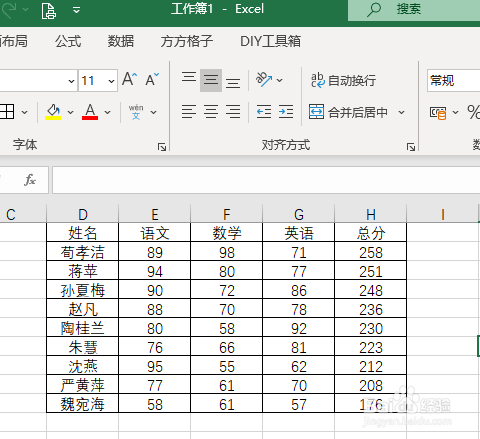The width and height of the screenshot is (480, 439).
Task: Select column C header
Action: [23, 214]
